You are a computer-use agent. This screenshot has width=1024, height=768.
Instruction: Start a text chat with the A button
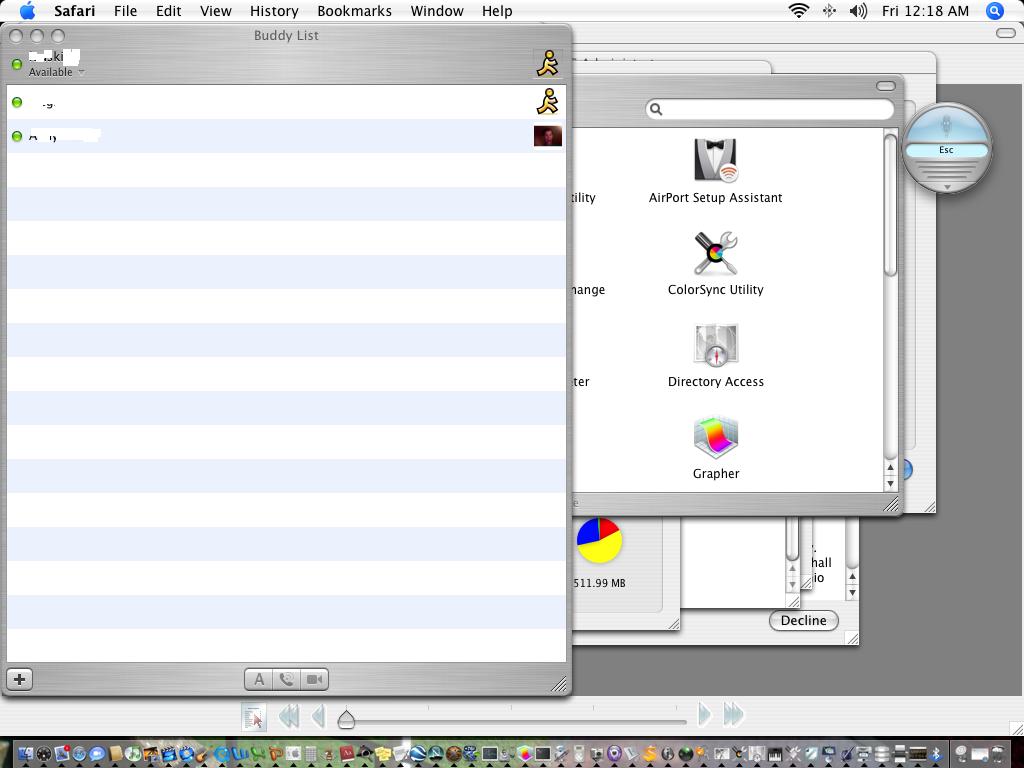click(259, 679)
